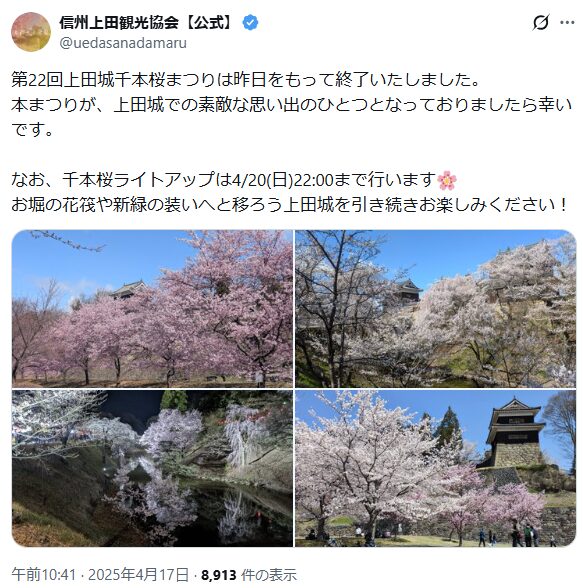View top-left pink cherry blossom photo

click(x=152, y=309)
